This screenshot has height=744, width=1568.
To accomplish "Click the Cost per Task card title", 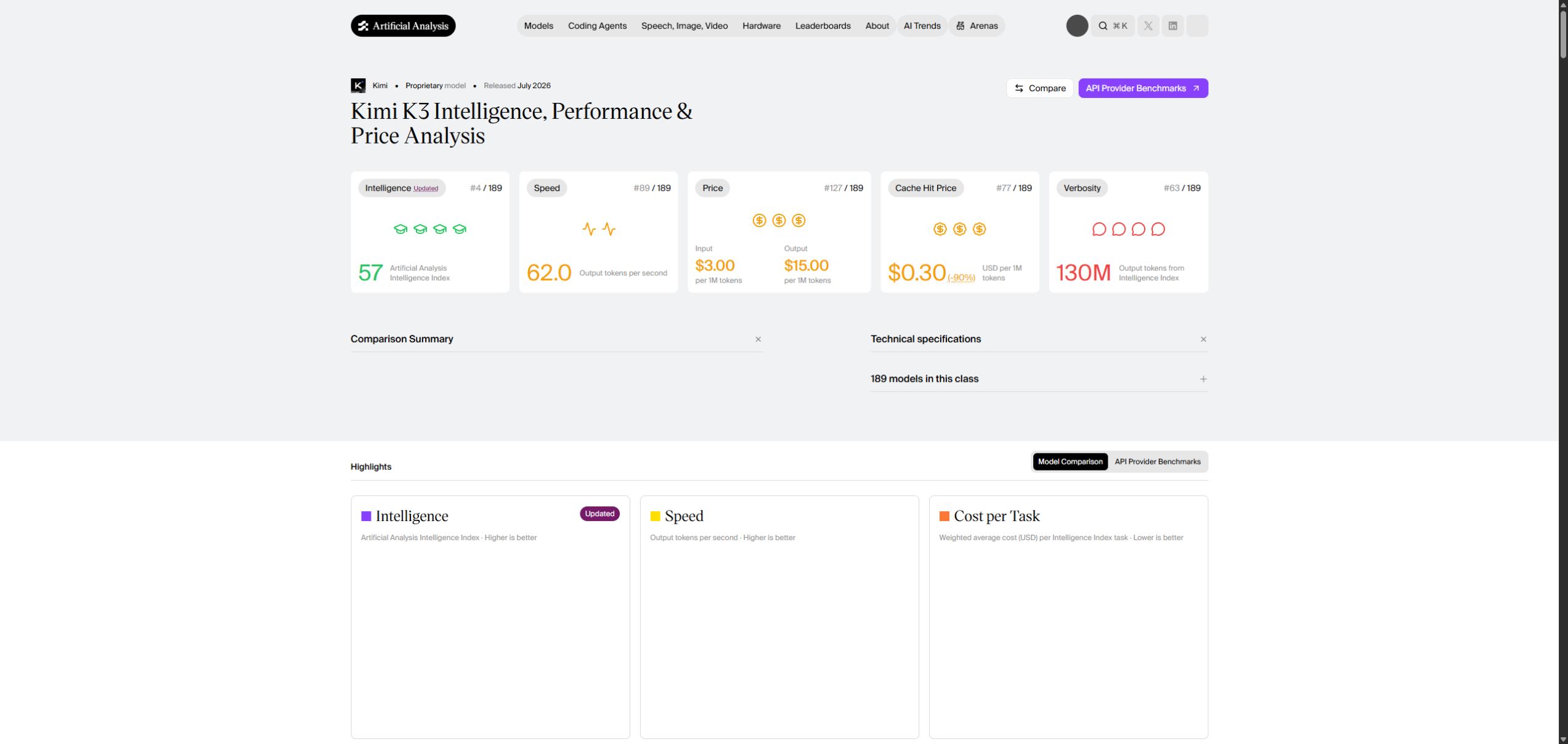I will (x=996, y=516).
